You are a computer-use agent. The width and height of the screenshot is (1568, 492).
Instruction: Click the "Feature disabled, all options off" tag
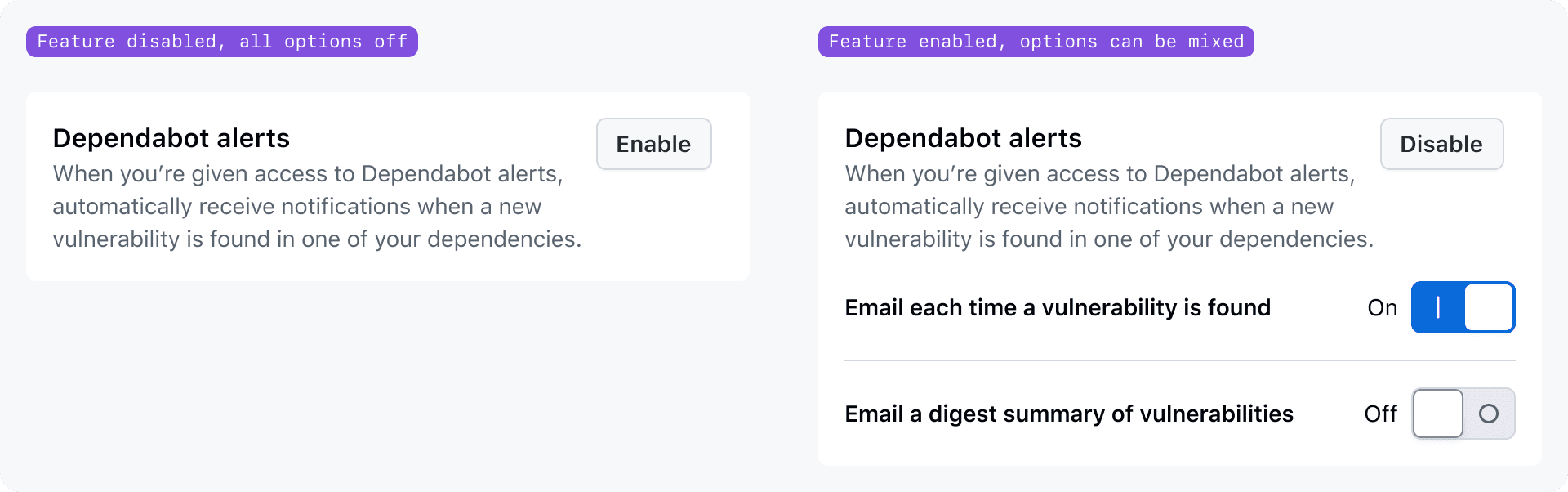pyautogui.click(x=222, y=42)
